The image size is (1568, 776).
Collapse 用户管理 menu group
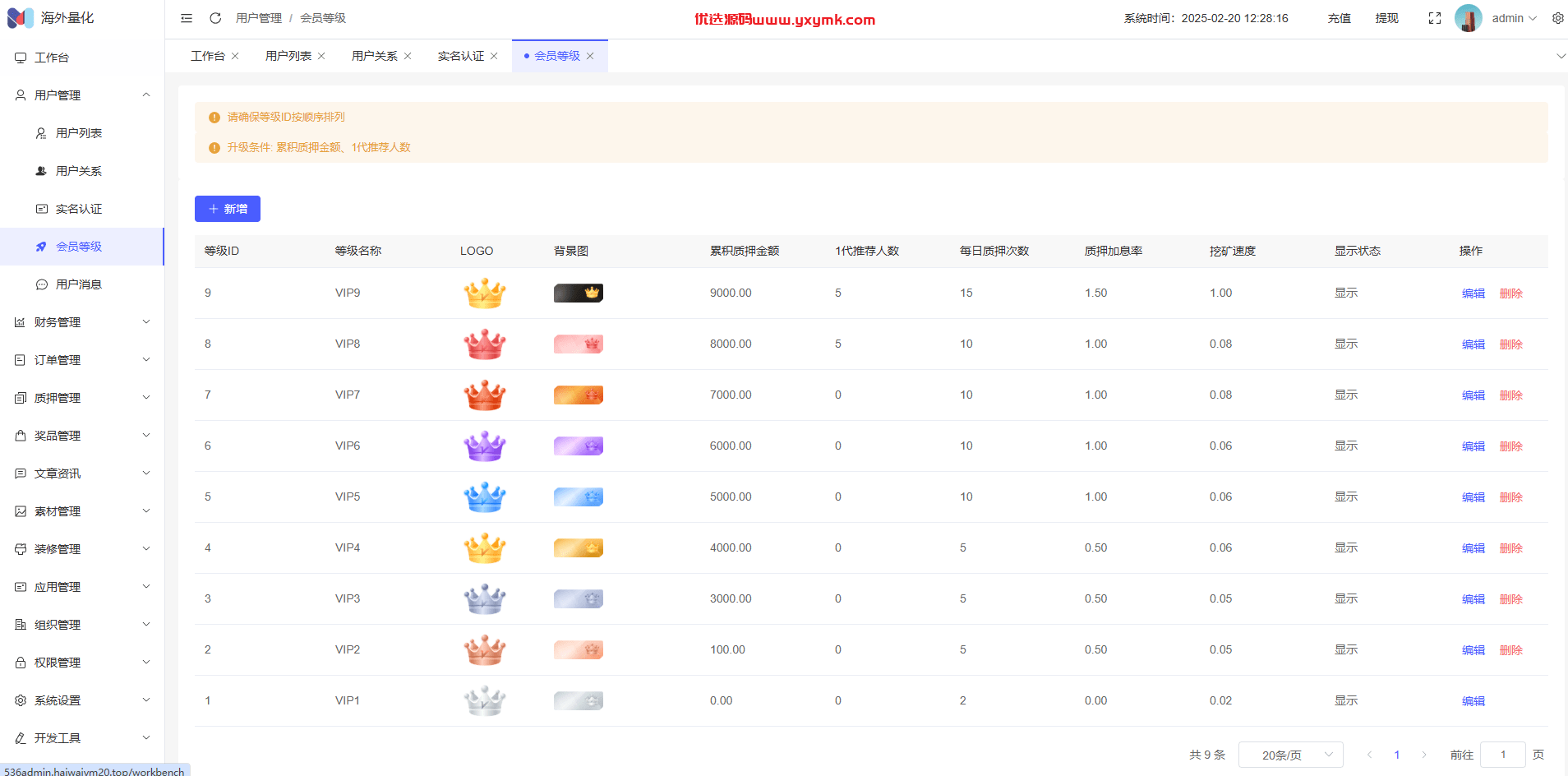tap(82, 95)
